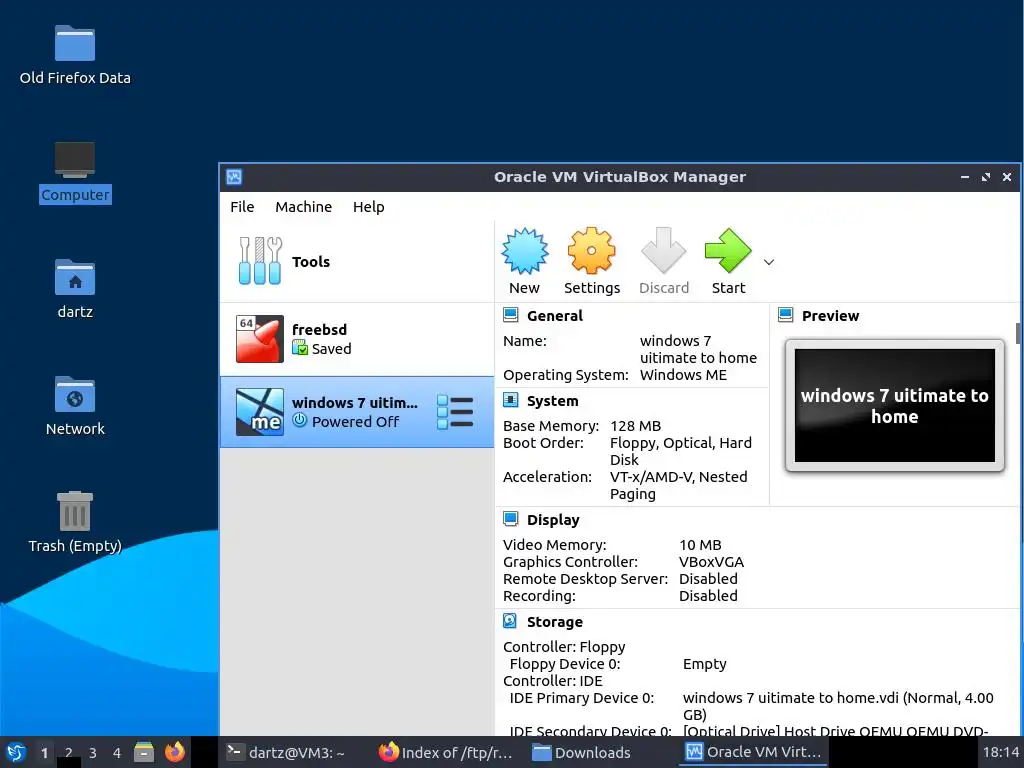The width and height of the screenshot is (1024, 768).
Task: Click the 18:14 taskbar clock
Action: [1001, 753]
